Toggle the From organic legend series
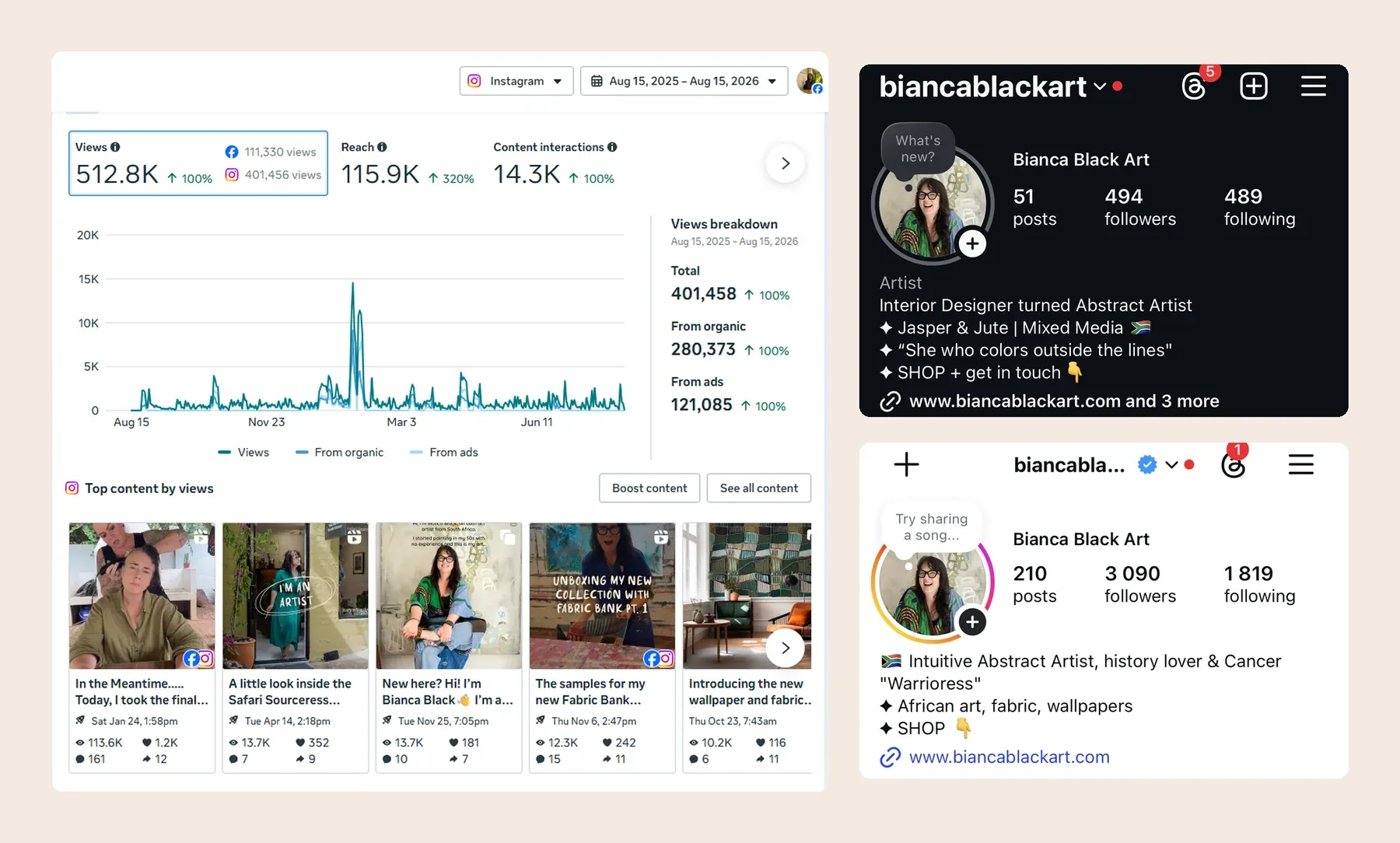 [x=340, y=452]
